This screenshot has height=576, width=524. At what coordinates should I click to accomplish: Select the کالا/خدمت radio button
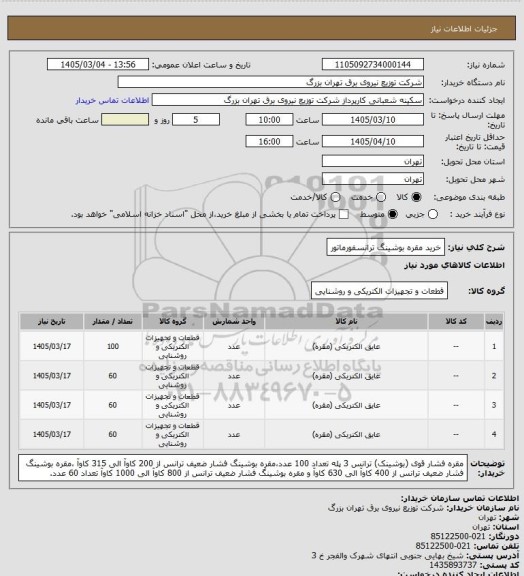(335, 197)
